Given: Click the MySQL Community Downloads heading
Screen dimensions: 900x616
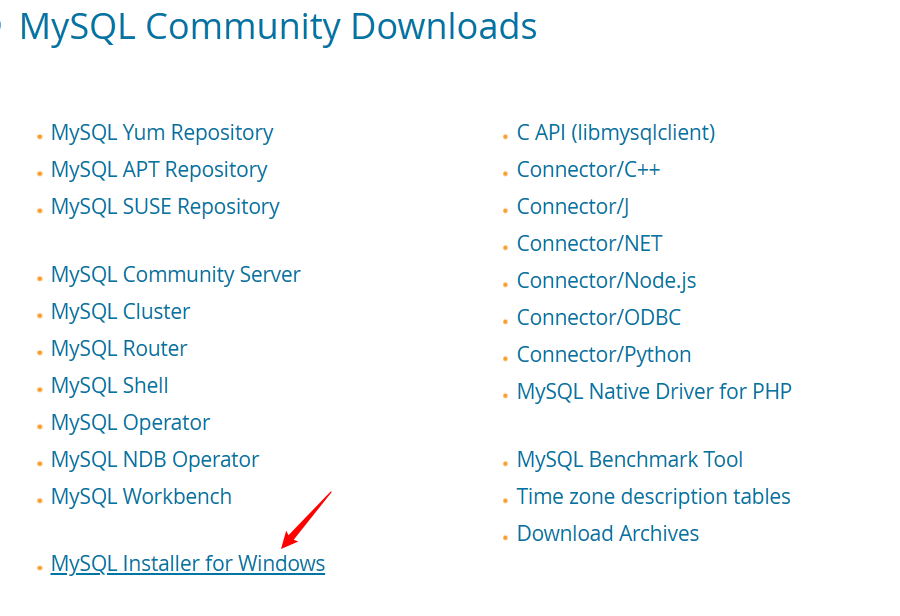Looking at the screenshot, I should point(278,27).
